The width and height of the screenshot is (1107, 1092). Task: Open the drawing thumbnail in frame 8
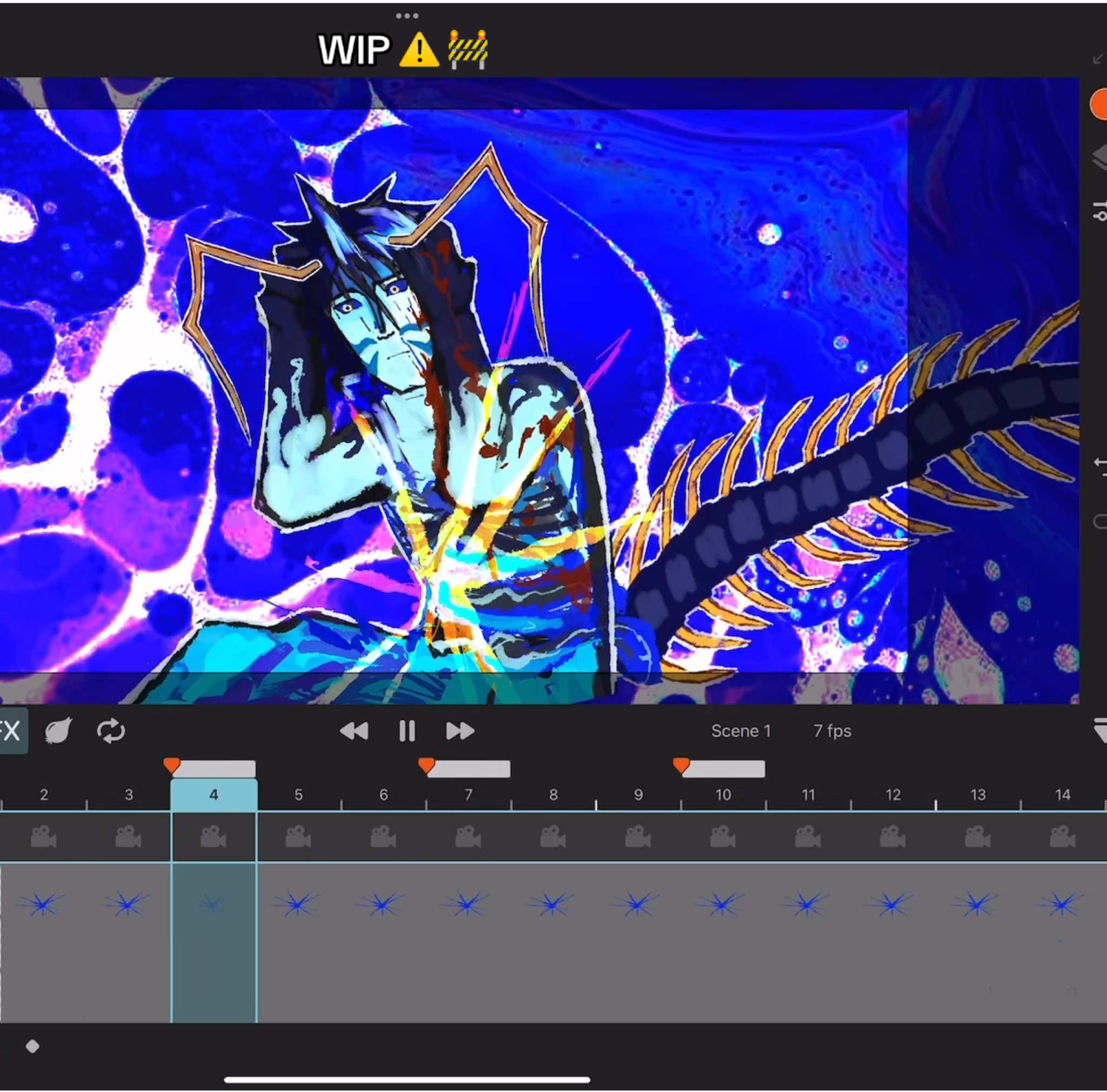click(x=552, y=903)
